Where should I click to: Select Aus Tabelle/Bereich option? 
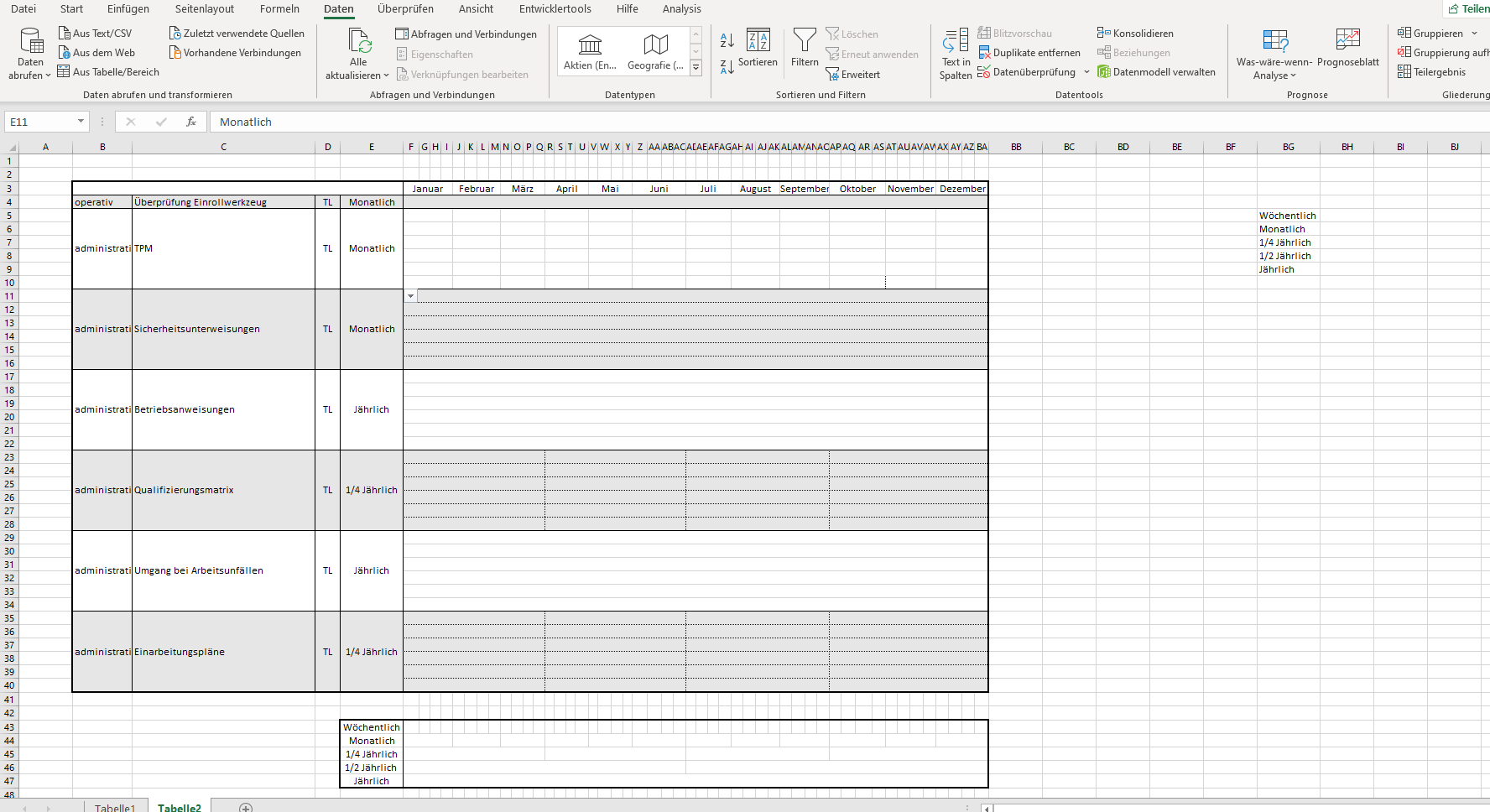pyautogui.click(x=108, y=72)
